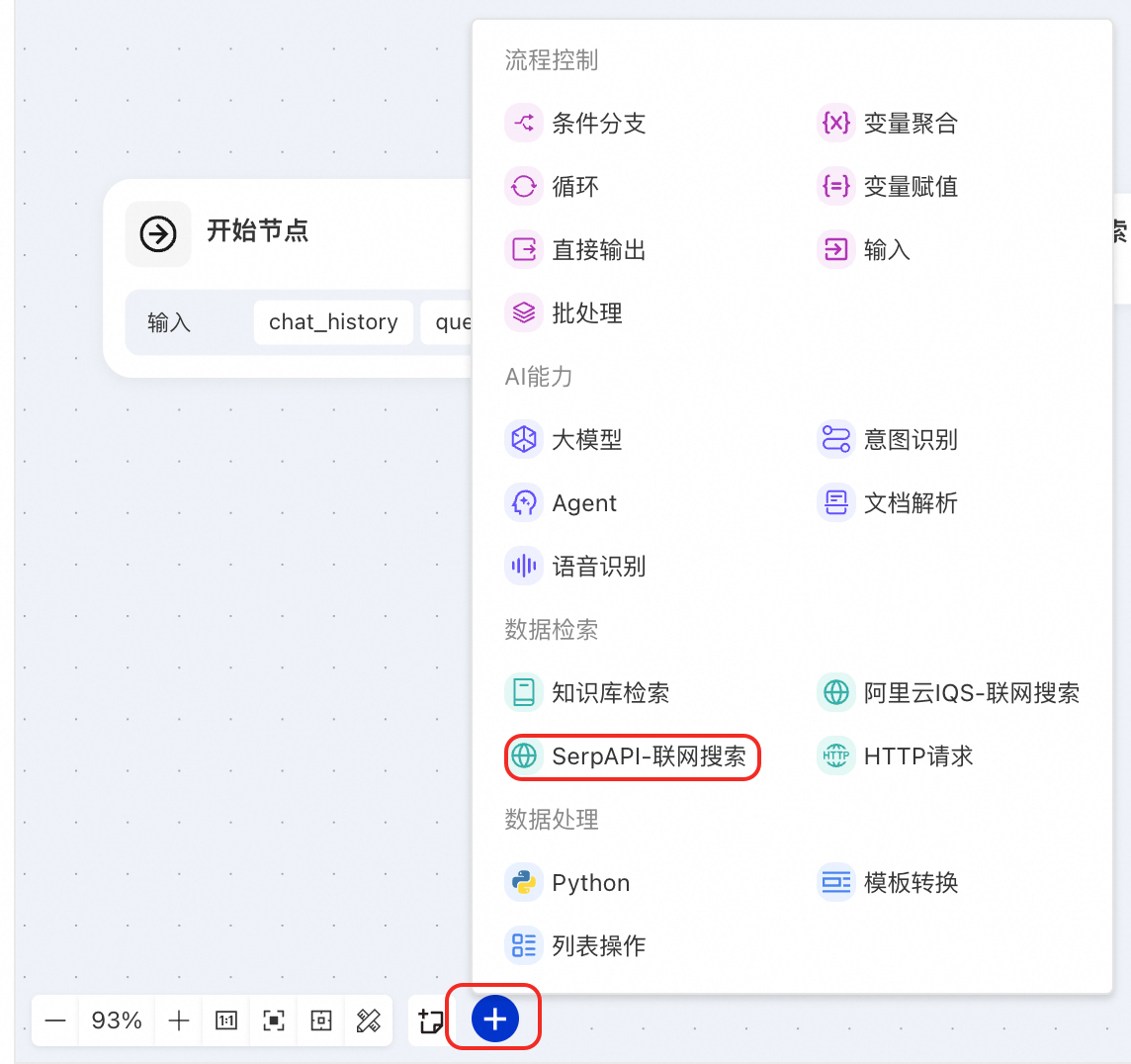This screenshot has height=1064, width=1131.
Task: Click the 数据检索 section heading
Action: (551, 630)
